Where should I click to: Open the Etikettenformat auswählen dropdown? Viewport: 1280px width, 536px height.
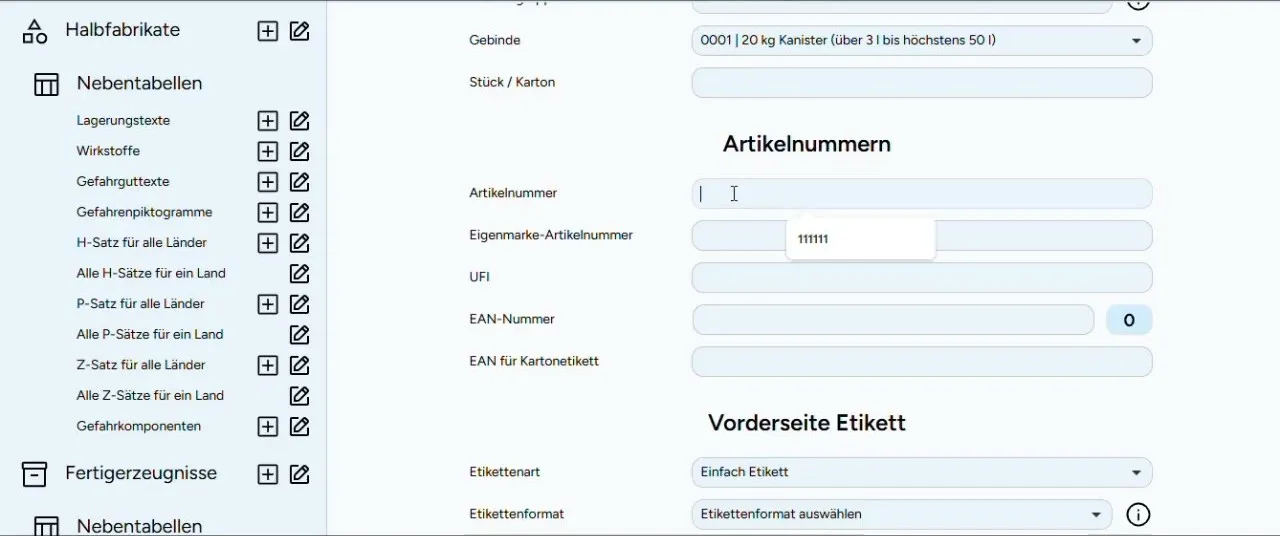tap(902, 515)
